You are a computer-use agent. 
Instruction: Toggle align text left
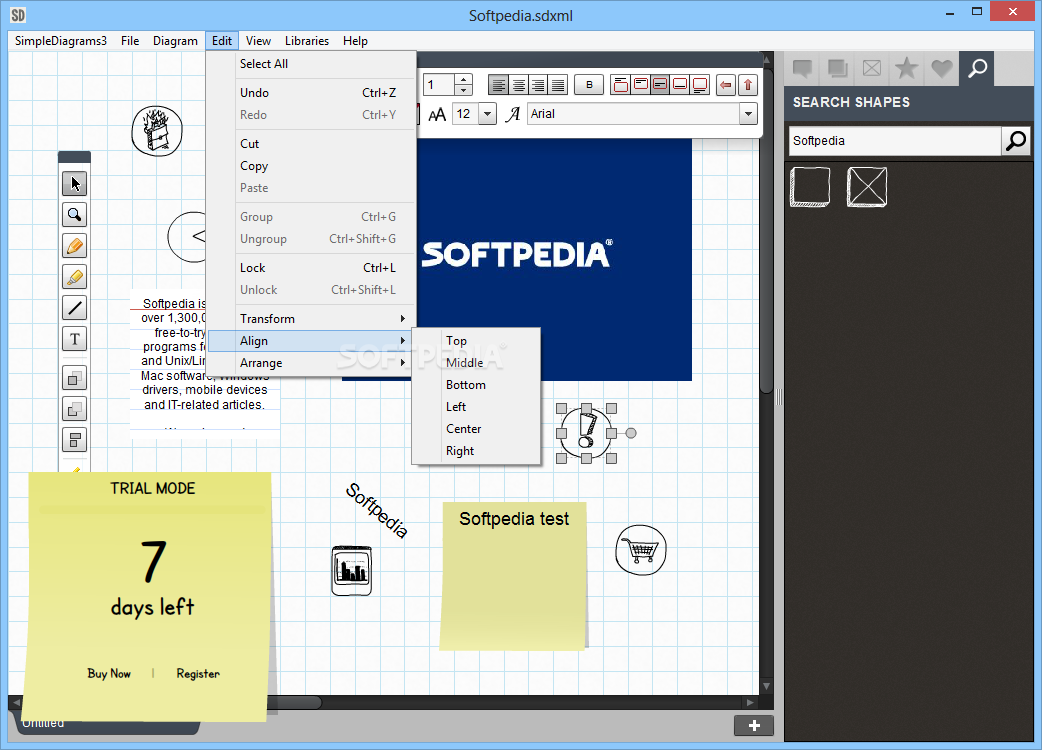(498, 85)
